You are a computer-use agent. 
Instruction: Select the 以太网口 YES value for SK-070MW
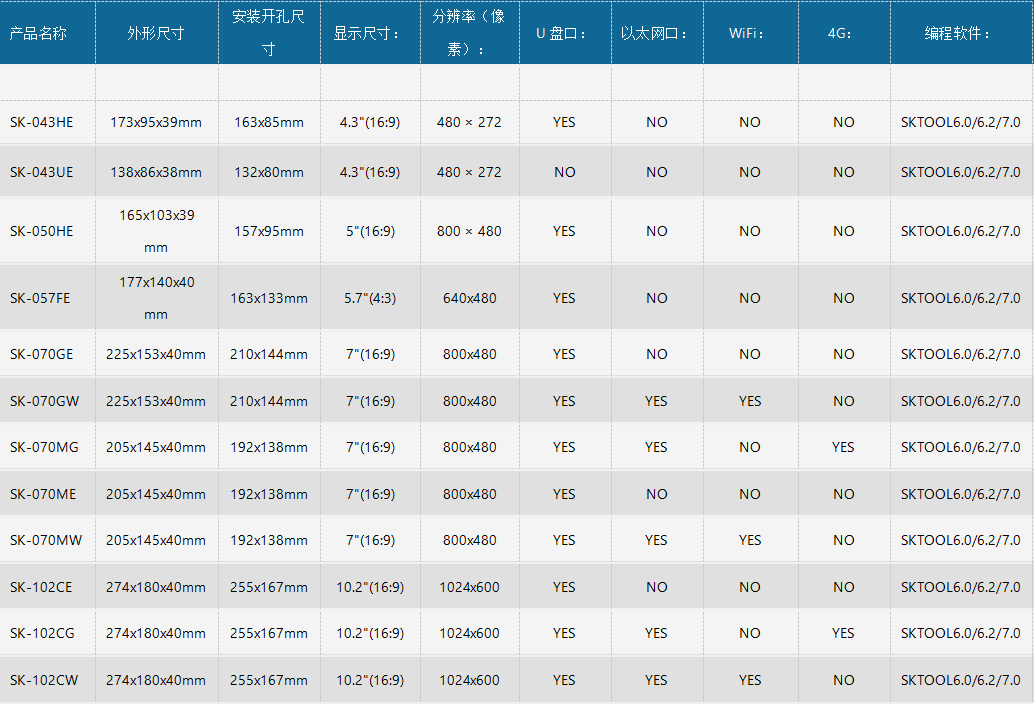pos(656,540)
